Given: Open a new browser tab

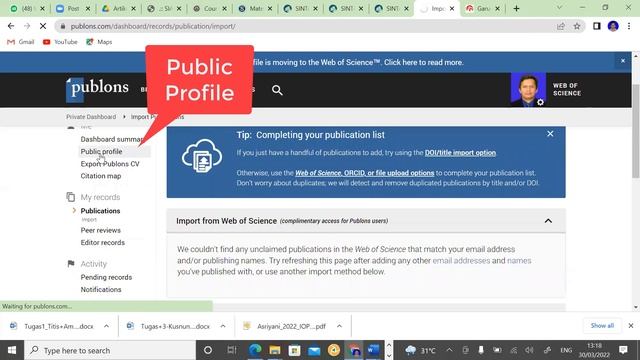Looking at the screenshot, I should pyautogui.click(x=516, y=8).
